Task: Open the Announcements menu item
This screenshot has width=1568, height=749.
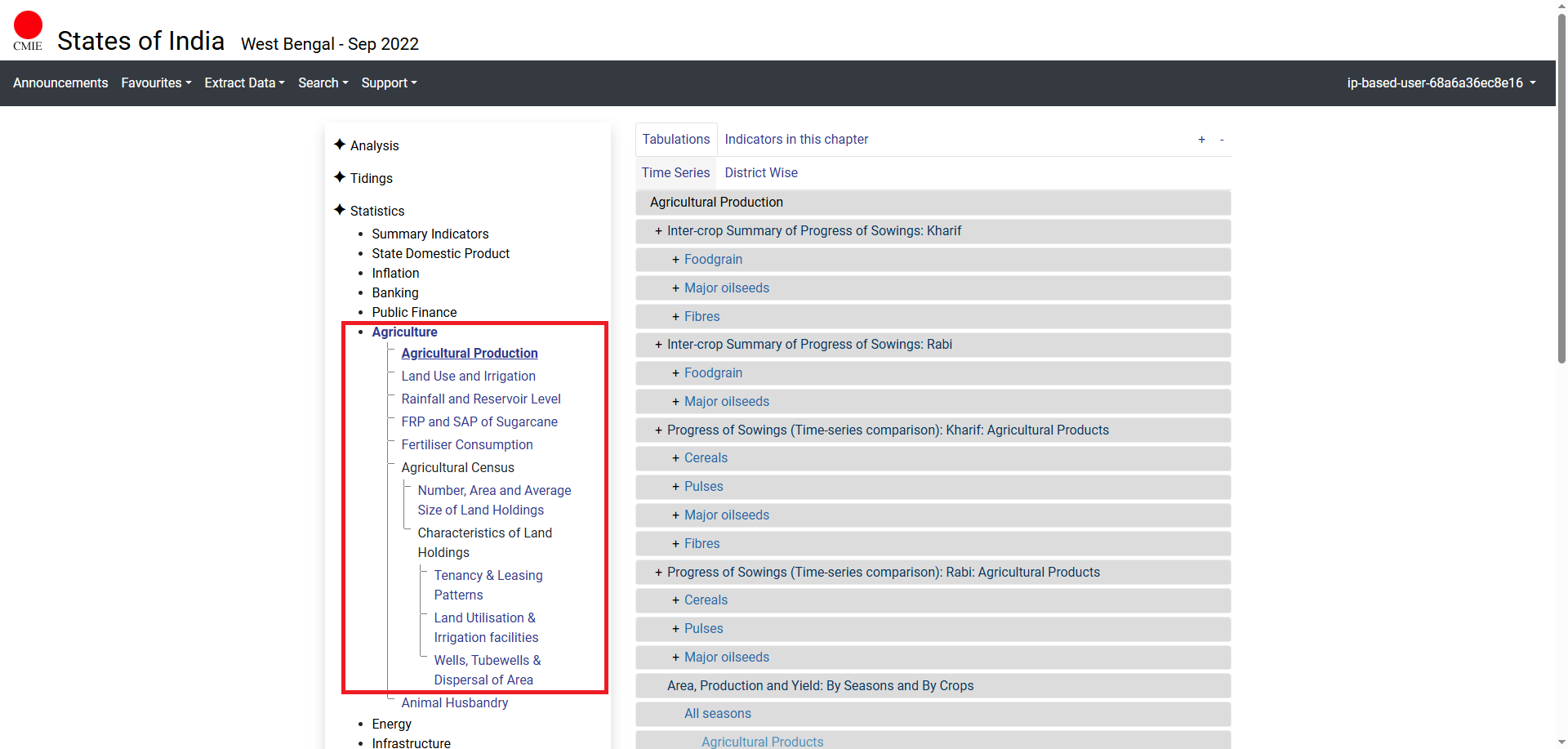Action: point(60,82)
